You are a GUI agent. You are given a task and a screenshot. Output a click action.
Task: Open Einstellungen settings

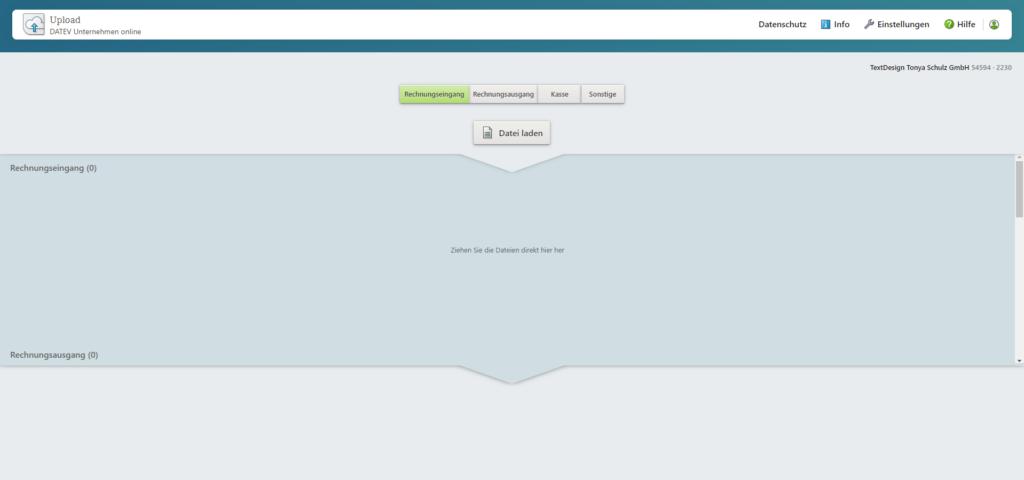[x=897, y=24]
